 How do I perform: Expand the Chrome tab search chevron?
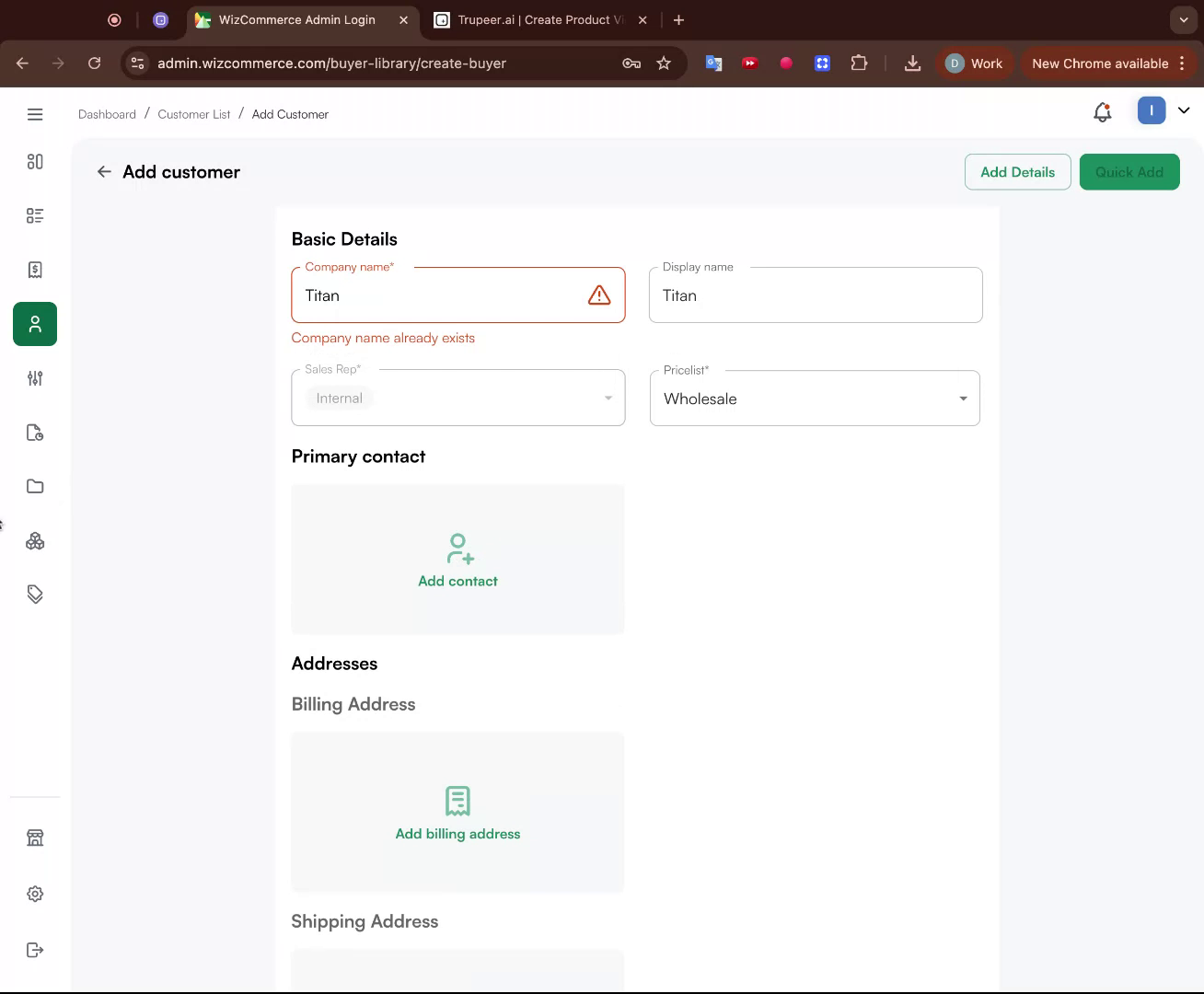1183,19
